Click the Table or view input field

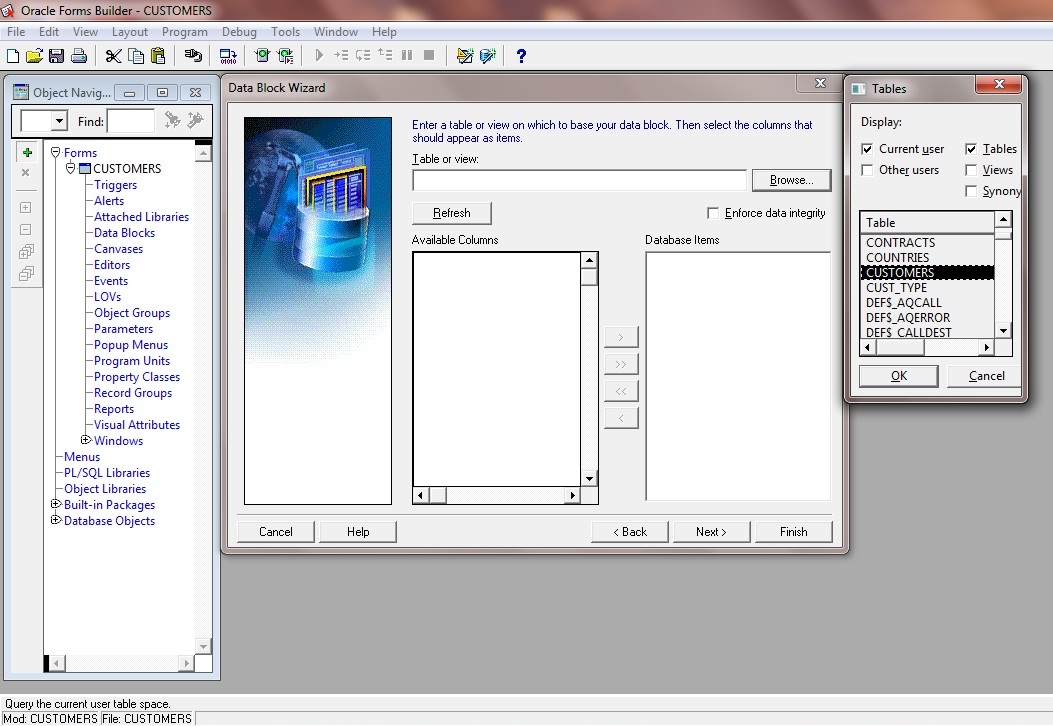579,180
